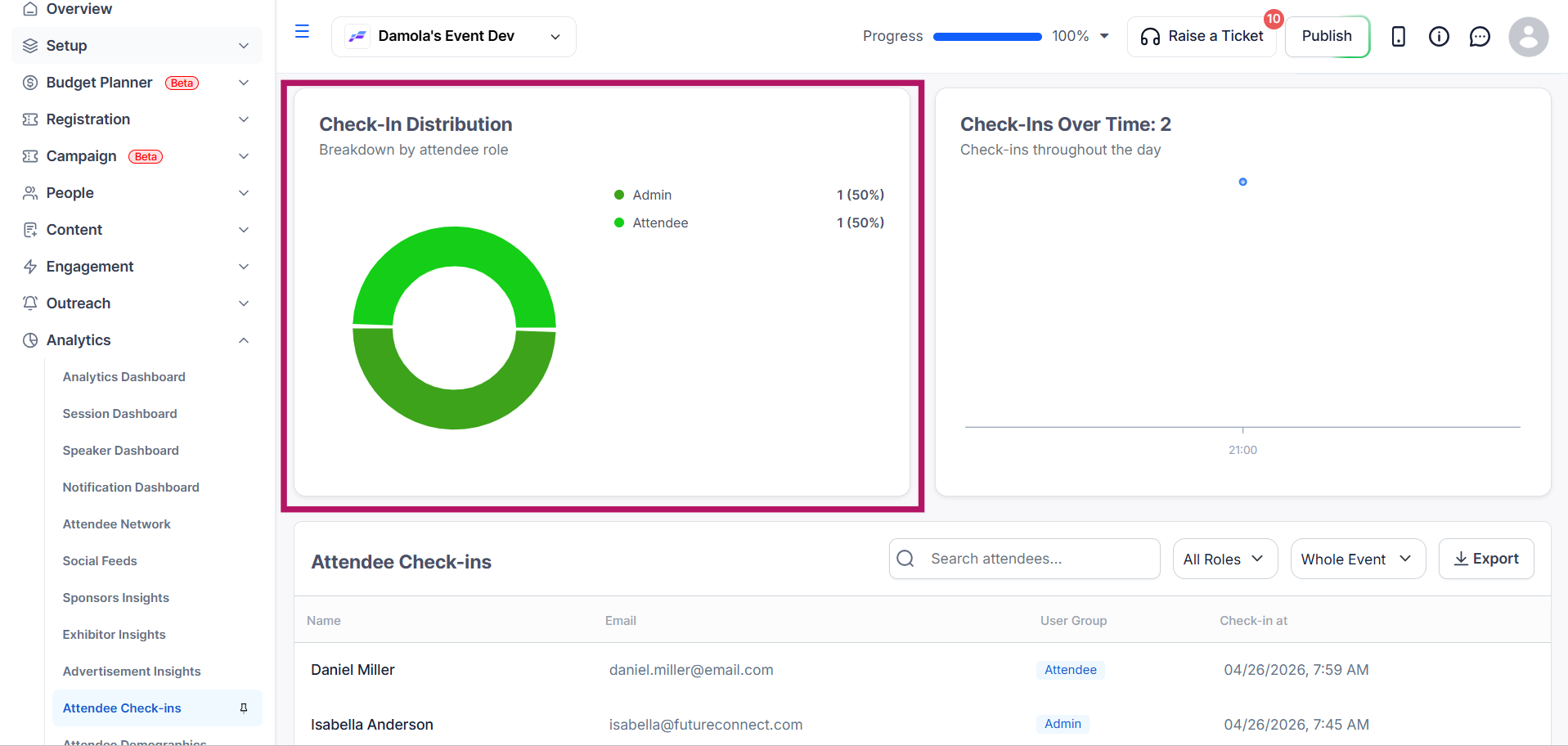Image resolution: width=1568 pixels, height=746 pixels.
Task: Export the attendee check-ins list
Action: point(1485,559)
